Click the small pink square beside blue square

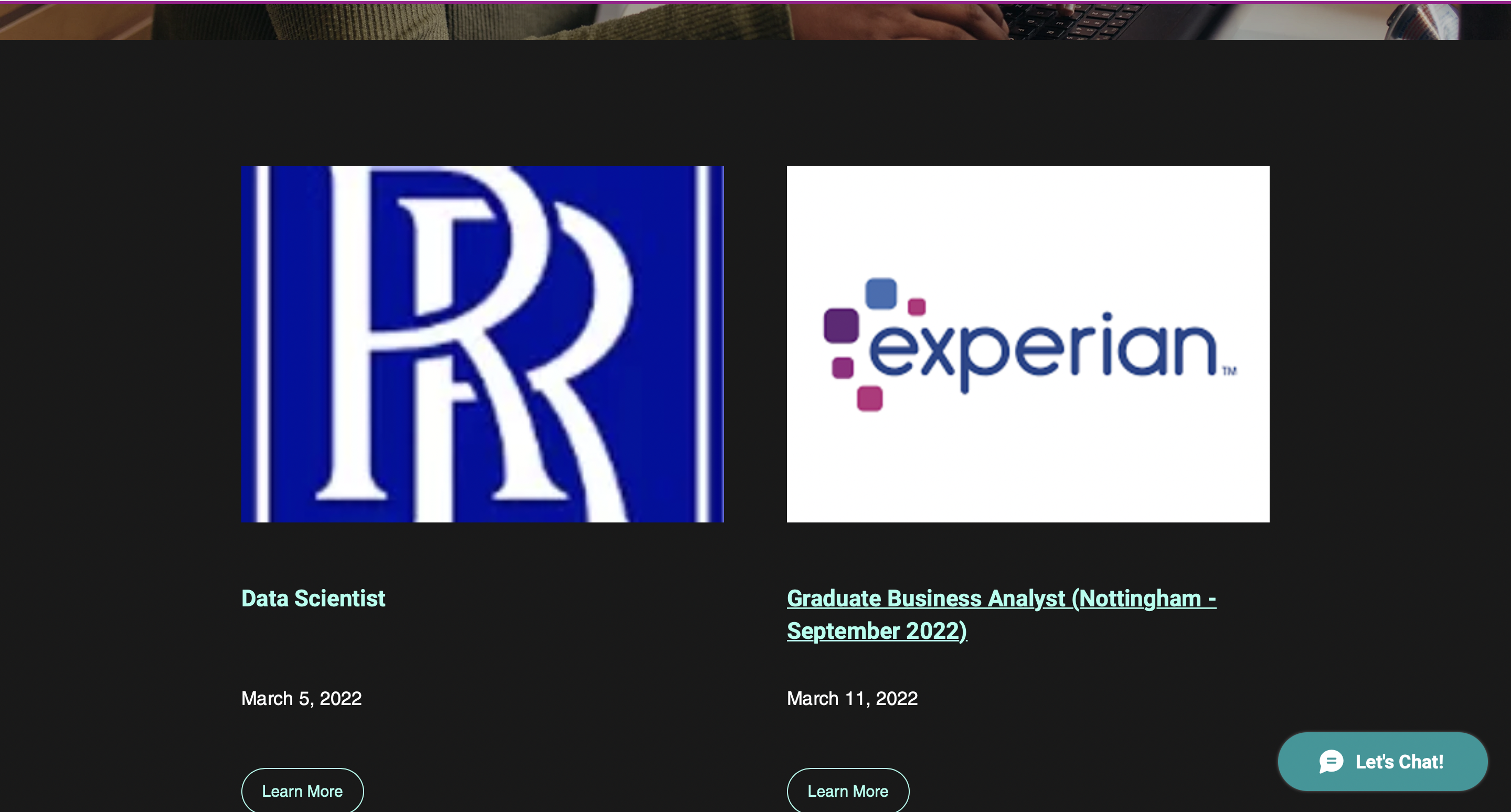tap(916, 307)
